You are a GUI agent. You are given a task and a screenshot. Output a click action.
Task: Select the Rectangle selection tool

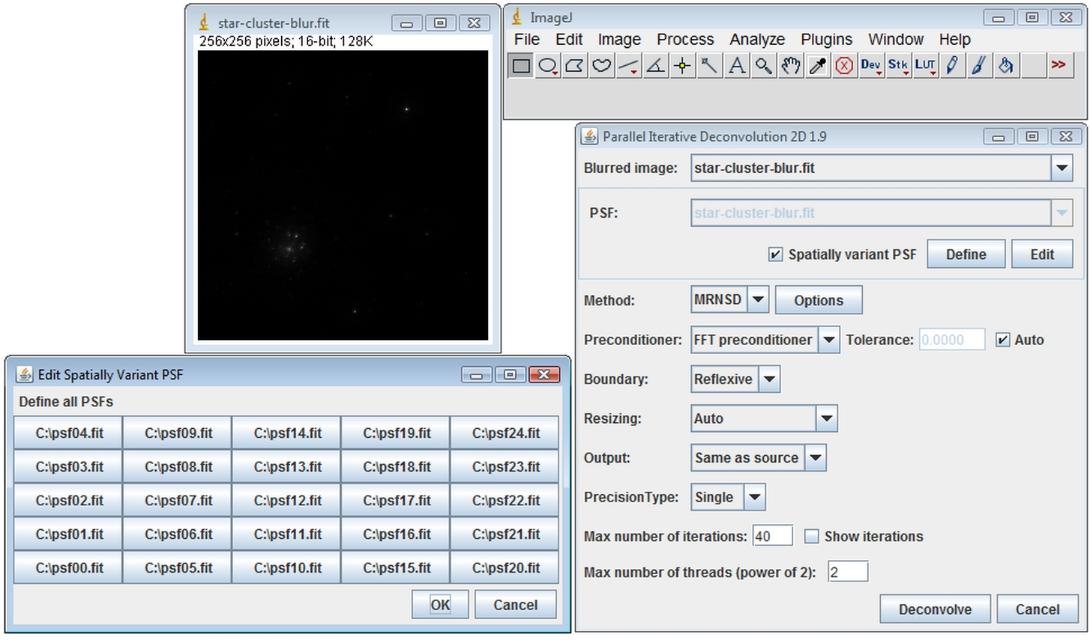point(521,65)
